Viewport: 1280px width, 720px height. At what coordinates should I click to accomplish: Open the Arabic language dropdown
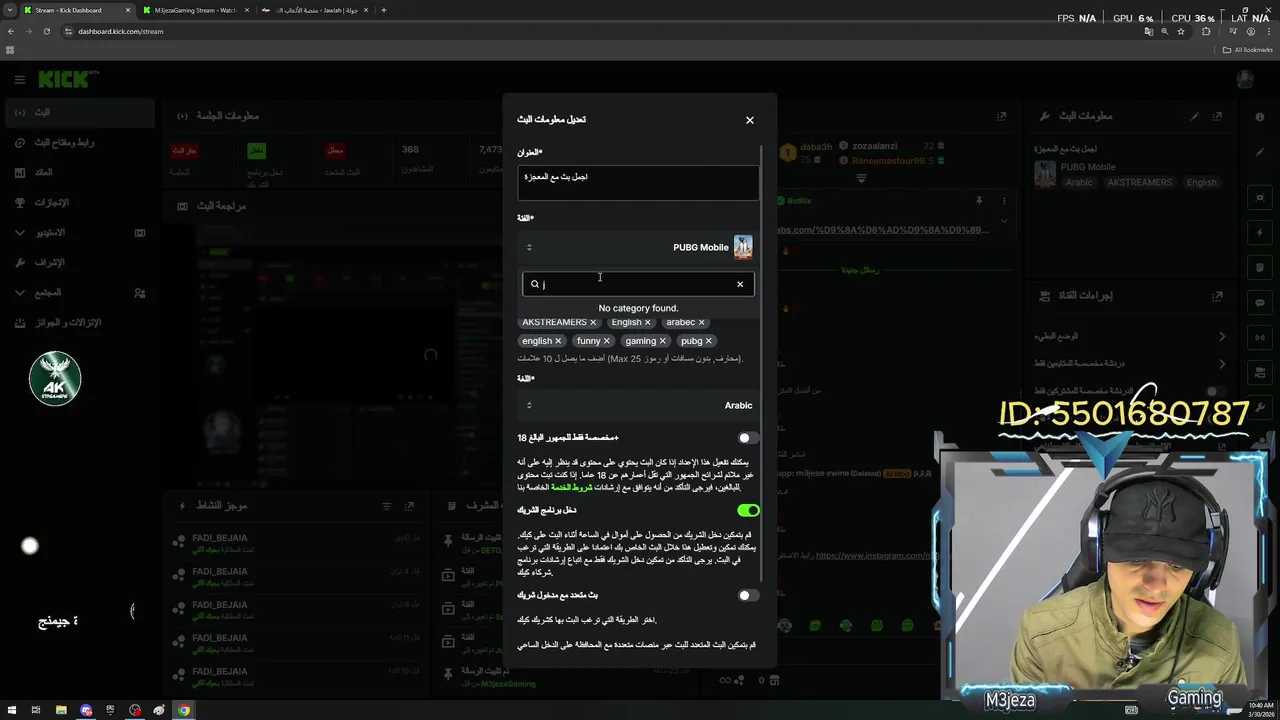pyautogui.click(x=637, y=405)
